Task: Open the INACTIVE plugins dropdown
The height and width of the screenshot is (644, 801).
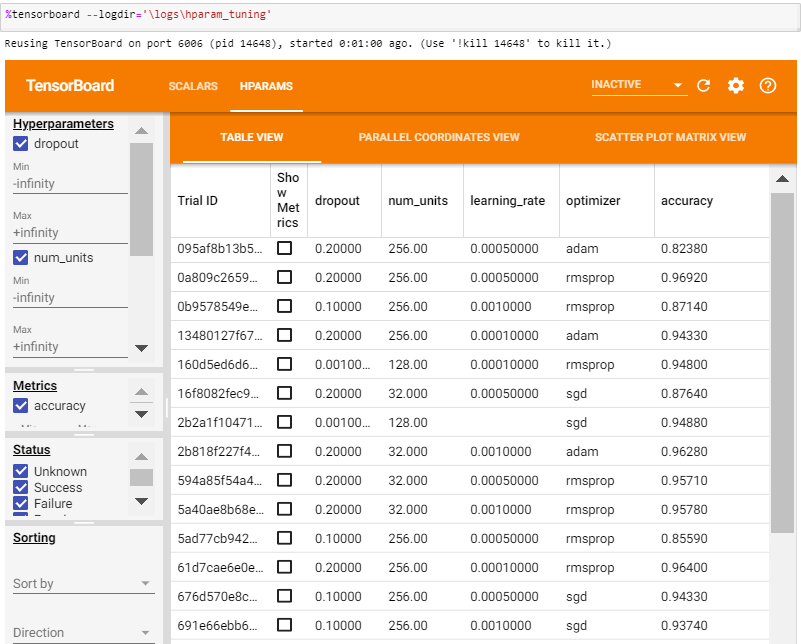Action: click(x=639, y=85)
